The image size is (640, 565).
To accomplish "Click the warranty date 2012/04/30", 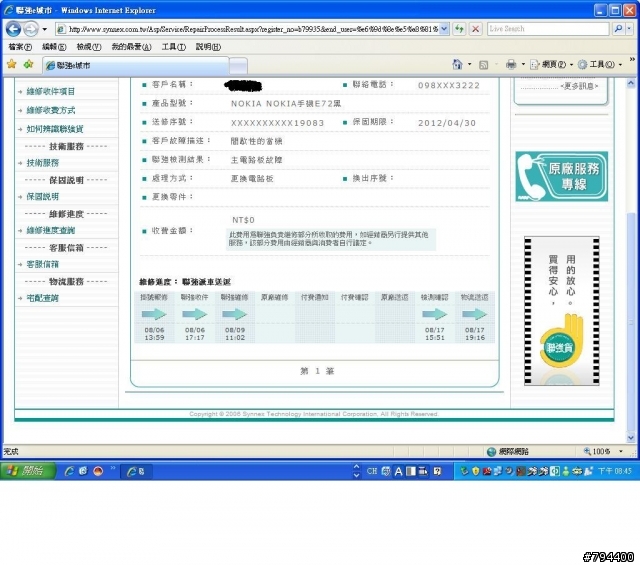I will click(x=447, y=123).
